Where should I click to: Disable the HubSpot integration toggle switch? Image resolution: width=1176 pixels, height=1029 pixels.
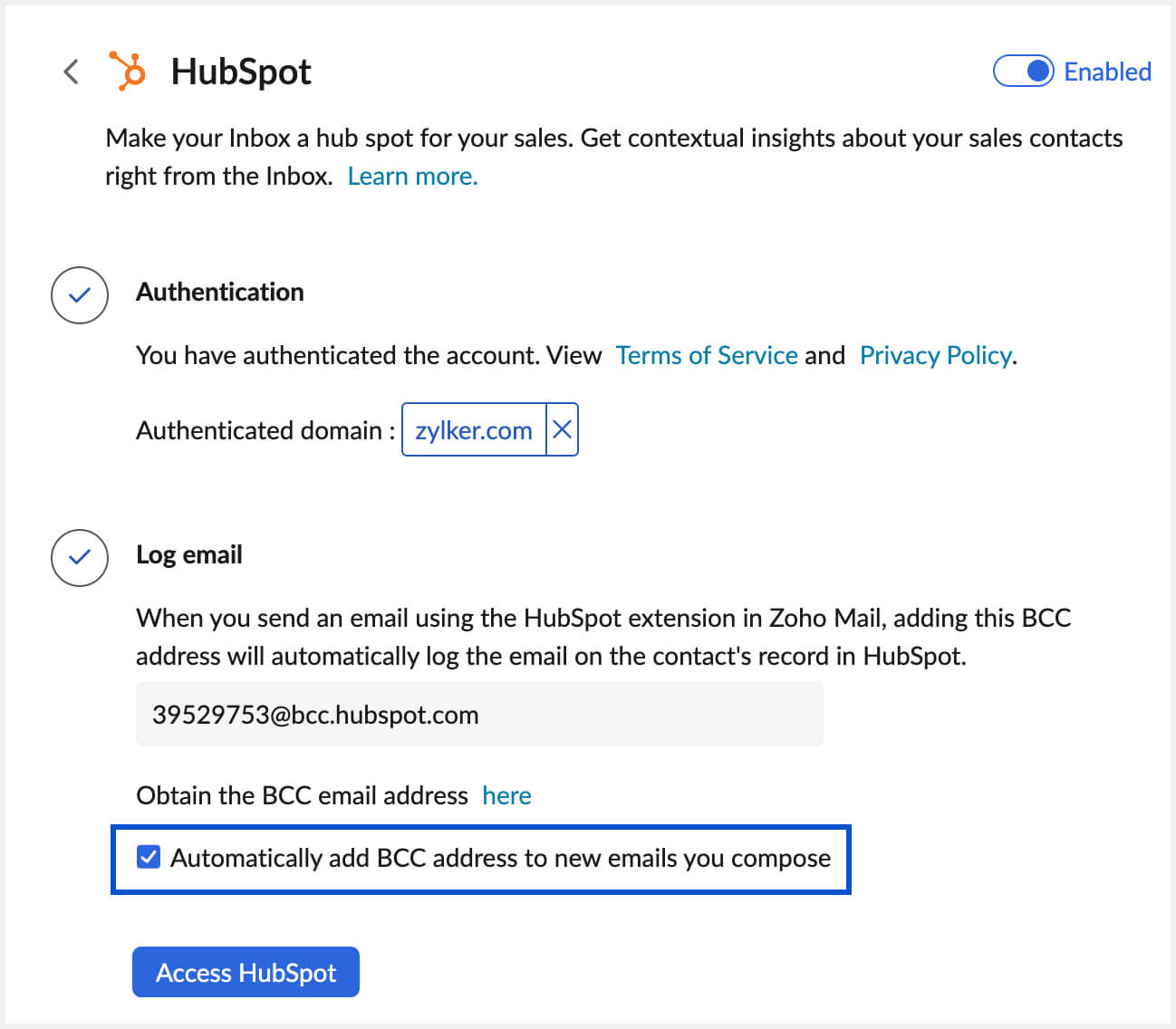click(x=1023, y=72)
